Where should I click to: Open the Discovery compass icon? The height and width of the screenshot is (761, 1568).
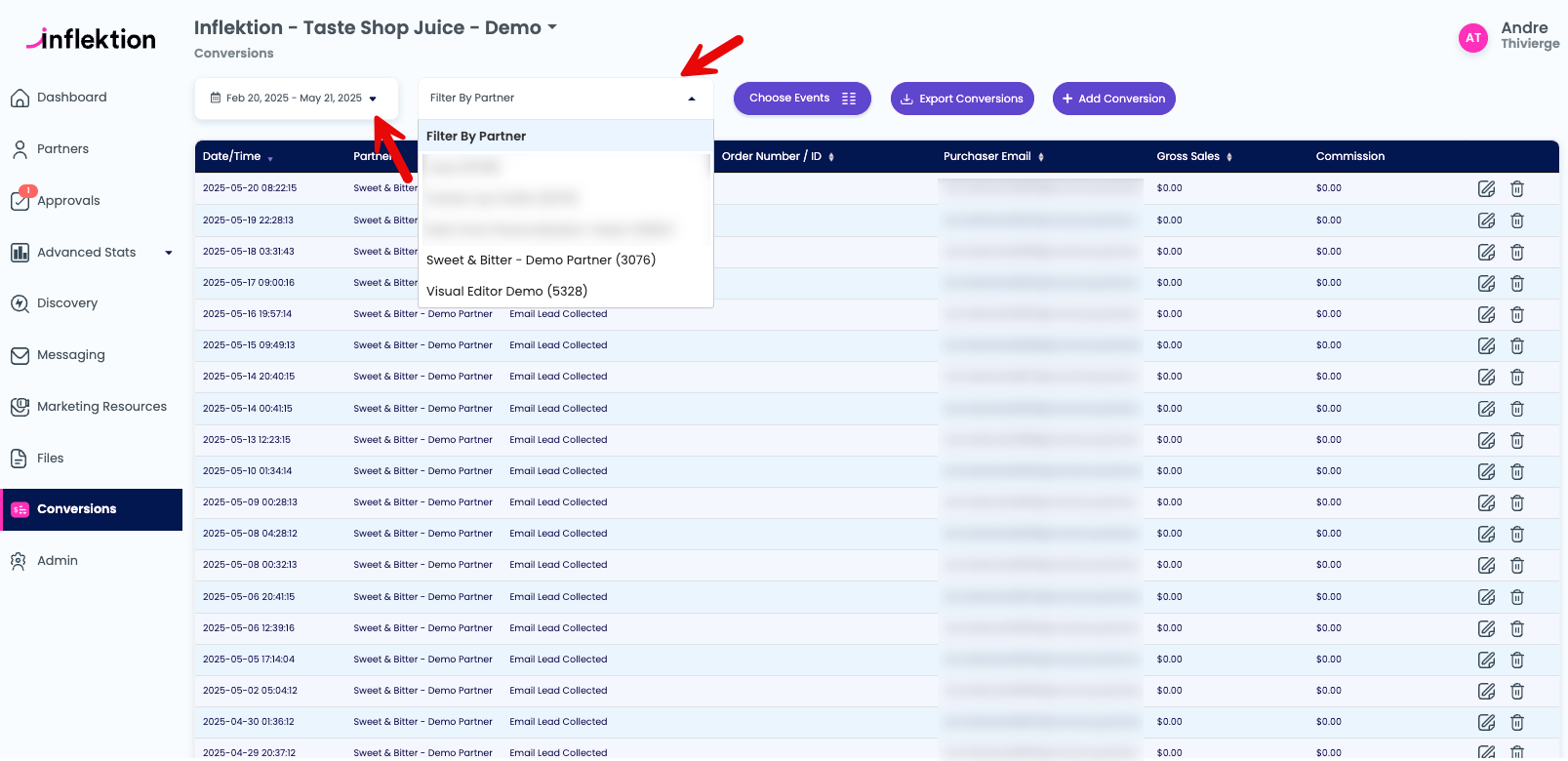[x=20, y=303]
